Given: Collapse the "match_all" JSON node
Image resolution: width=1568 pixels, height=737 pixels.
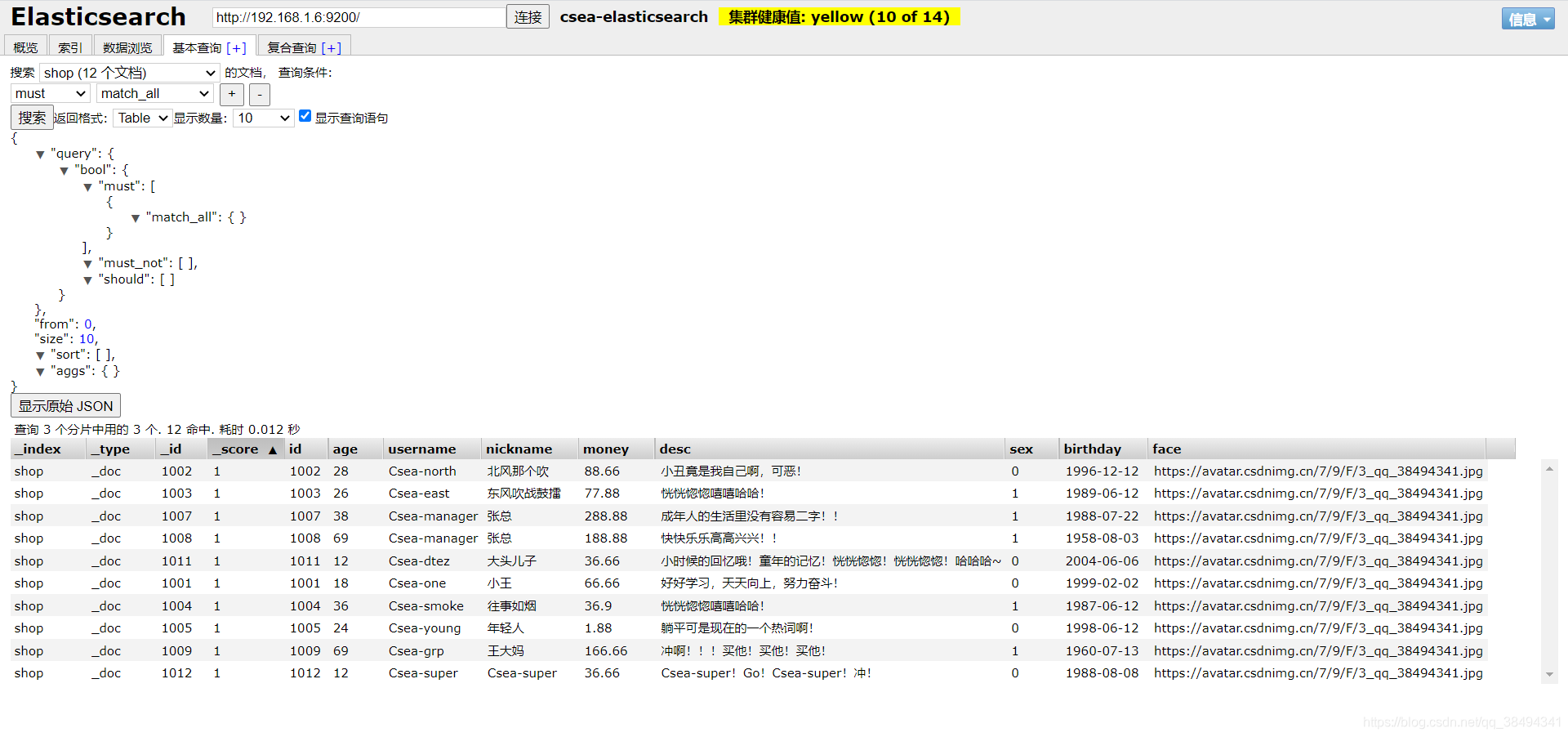Looking at the screenshot, I should point(136,218).
